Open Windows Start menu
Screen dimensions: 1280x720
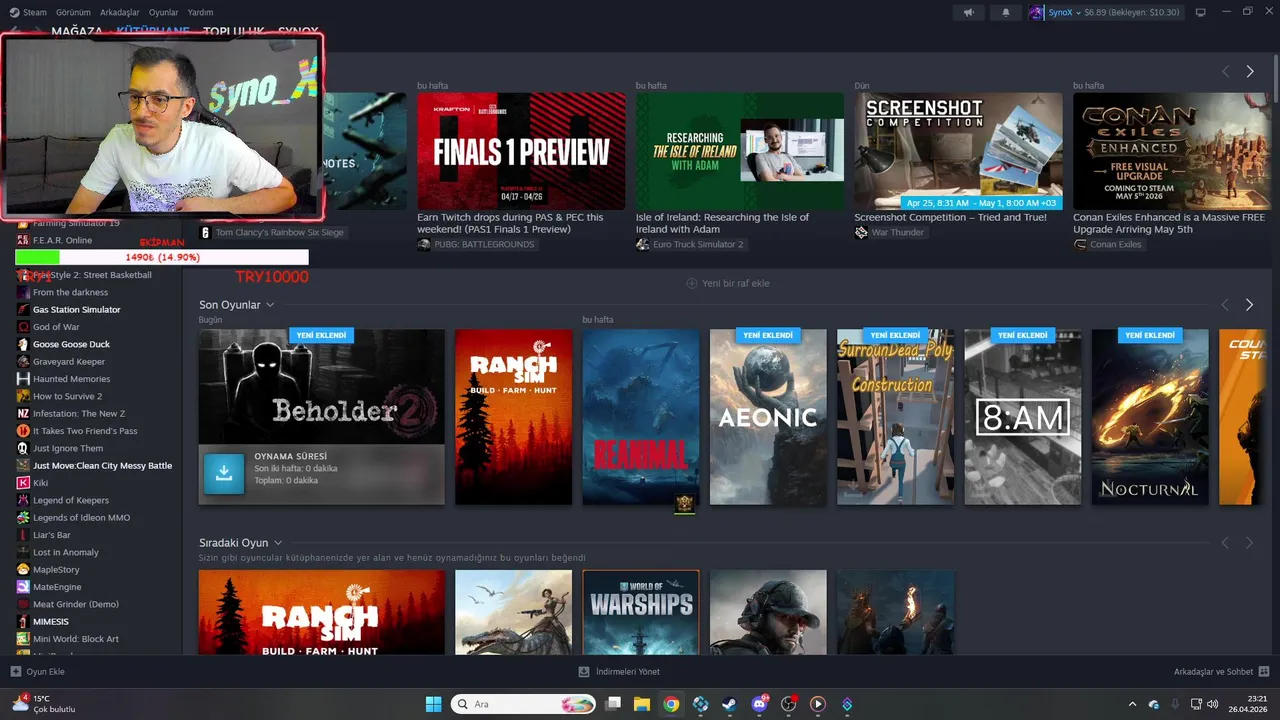click(433, 704)
